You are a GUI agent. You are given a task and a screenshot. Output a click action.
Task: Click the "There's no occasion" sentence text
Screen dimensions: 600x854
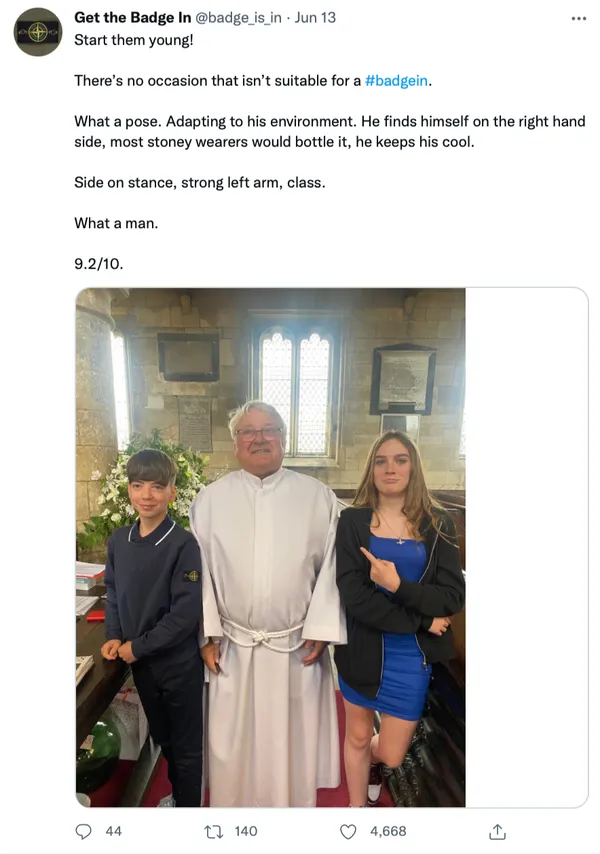[217, 79]
